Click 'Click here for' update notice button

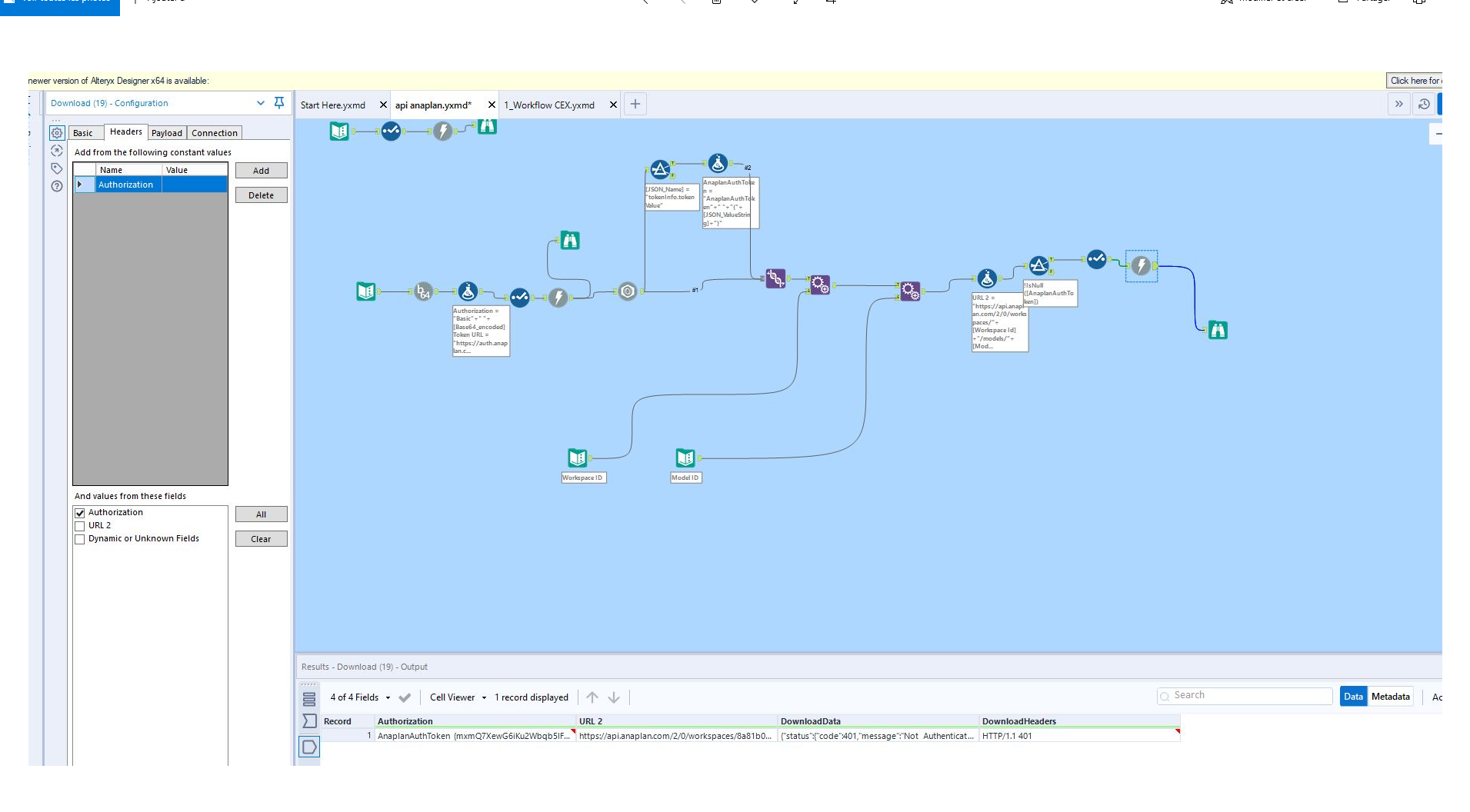1415,81
